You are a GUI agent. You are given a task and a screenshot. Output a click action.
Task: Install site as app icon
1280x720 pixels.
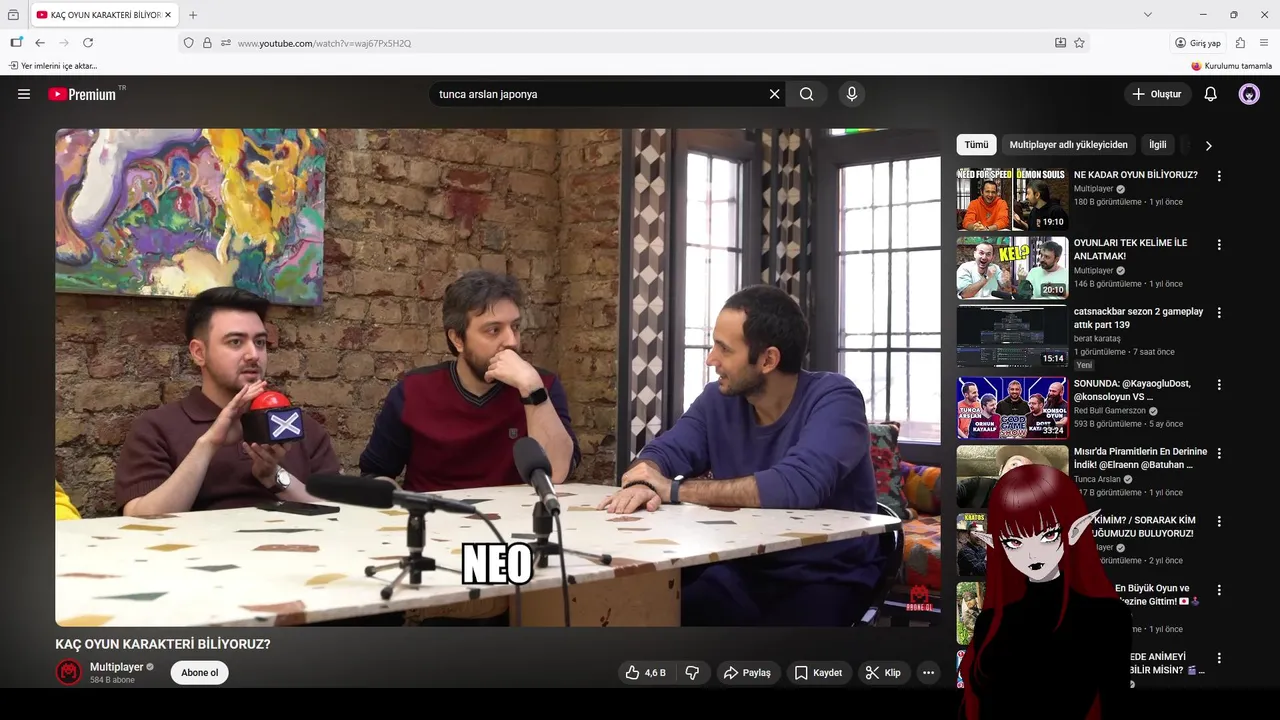1060,43
